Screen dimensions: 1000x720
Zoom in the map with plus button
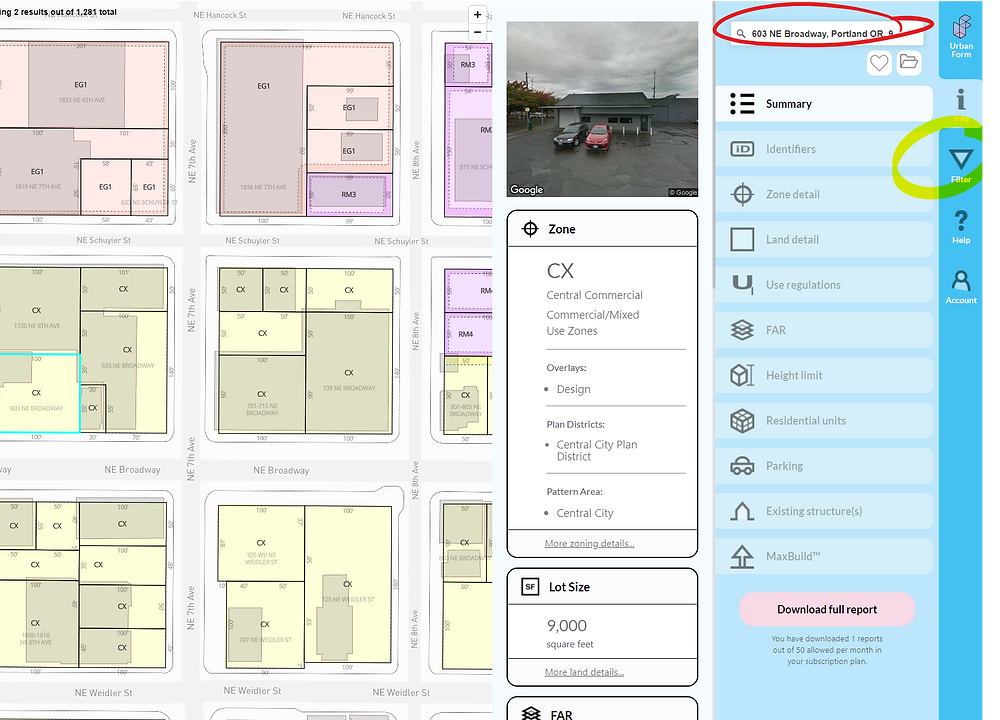pos(477,15)
